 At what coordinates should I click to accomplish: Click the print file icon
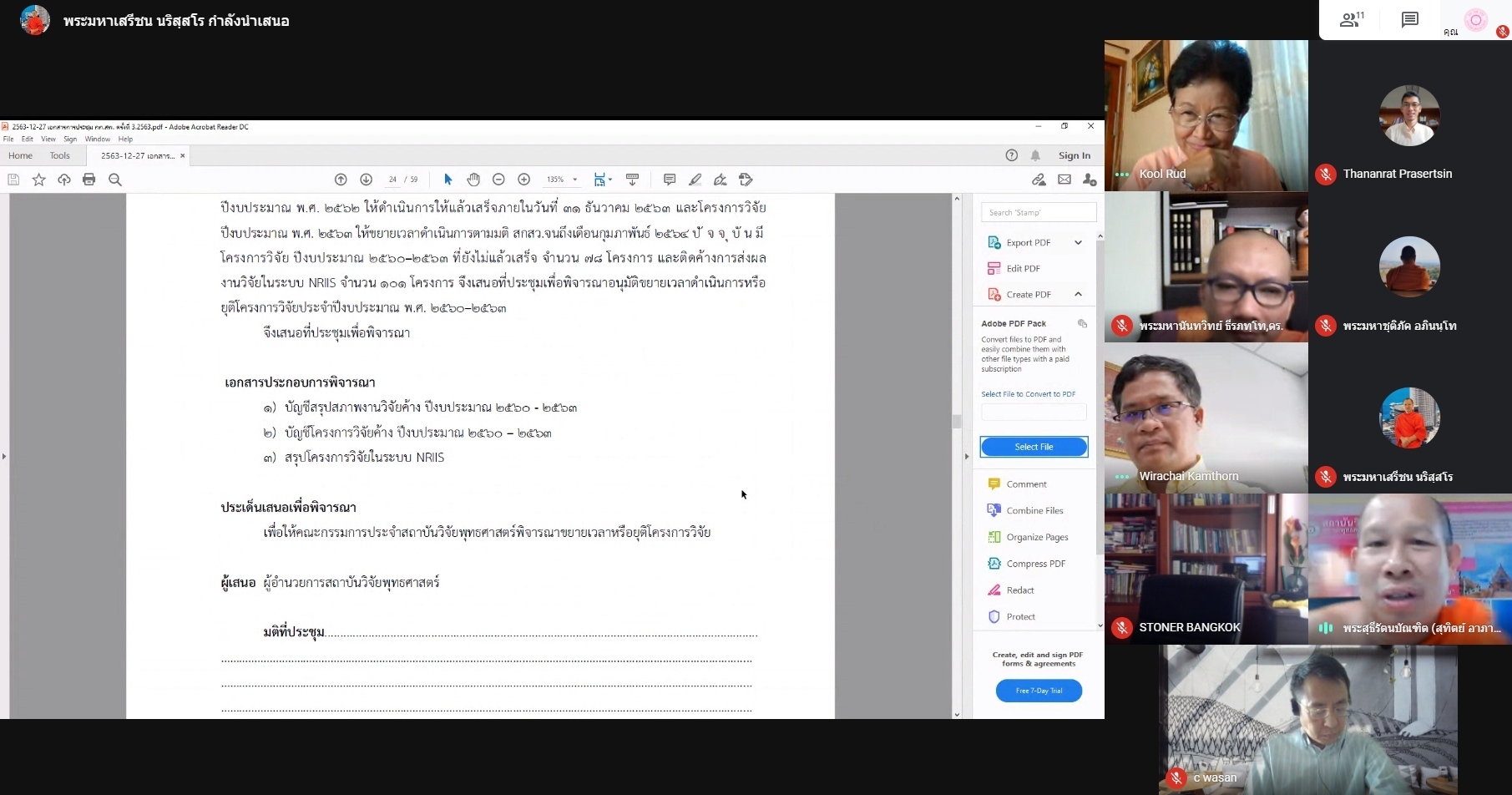click(89, 180)
